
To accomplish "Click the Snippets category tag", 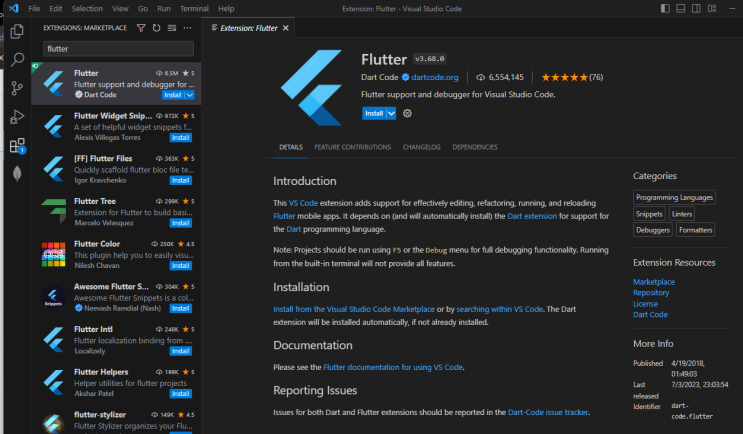I will pyautogui.click(x=649, y=214).
